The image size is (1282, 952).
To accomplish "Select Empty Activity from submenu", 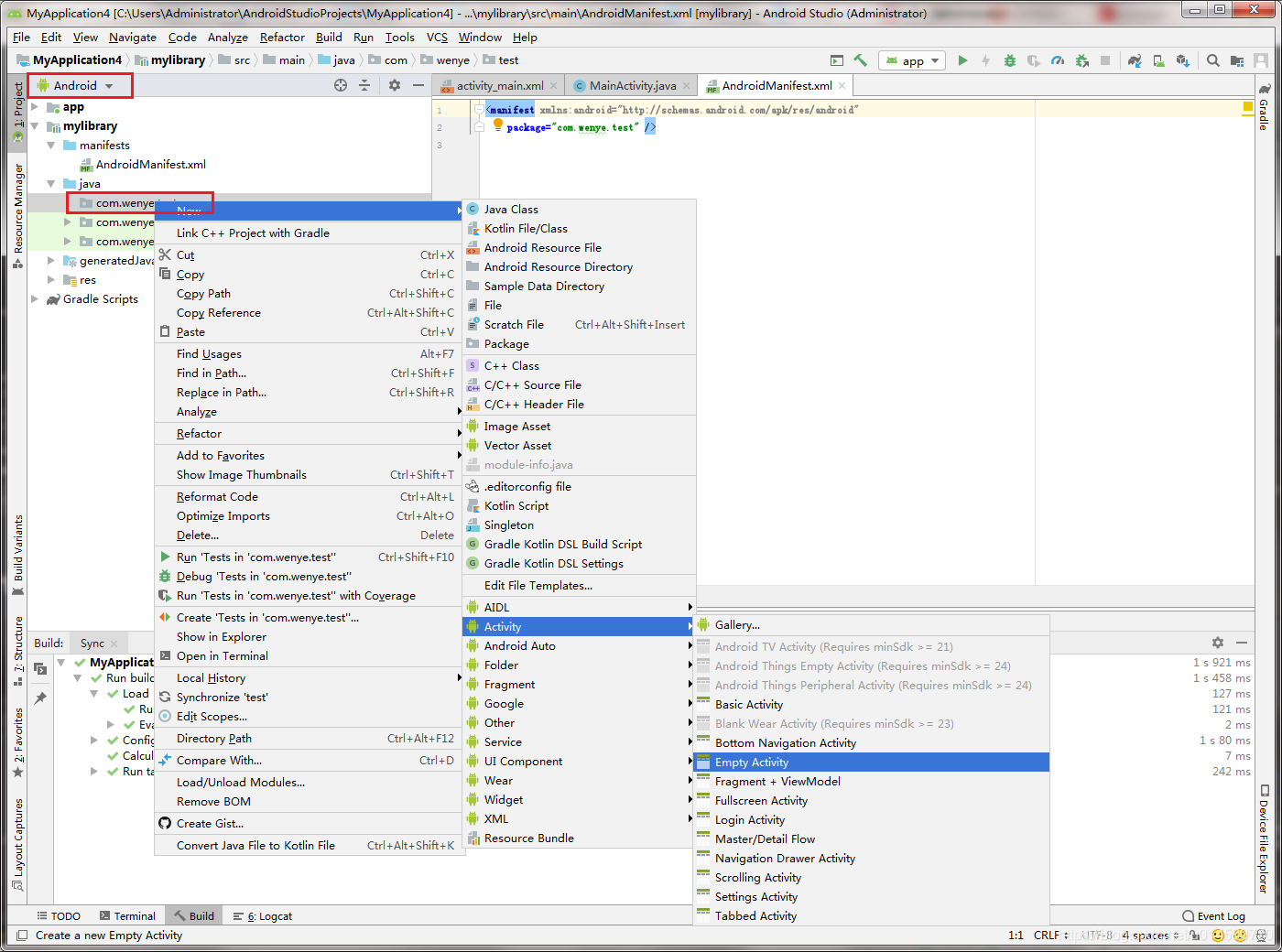I will (x=871, y=763).
